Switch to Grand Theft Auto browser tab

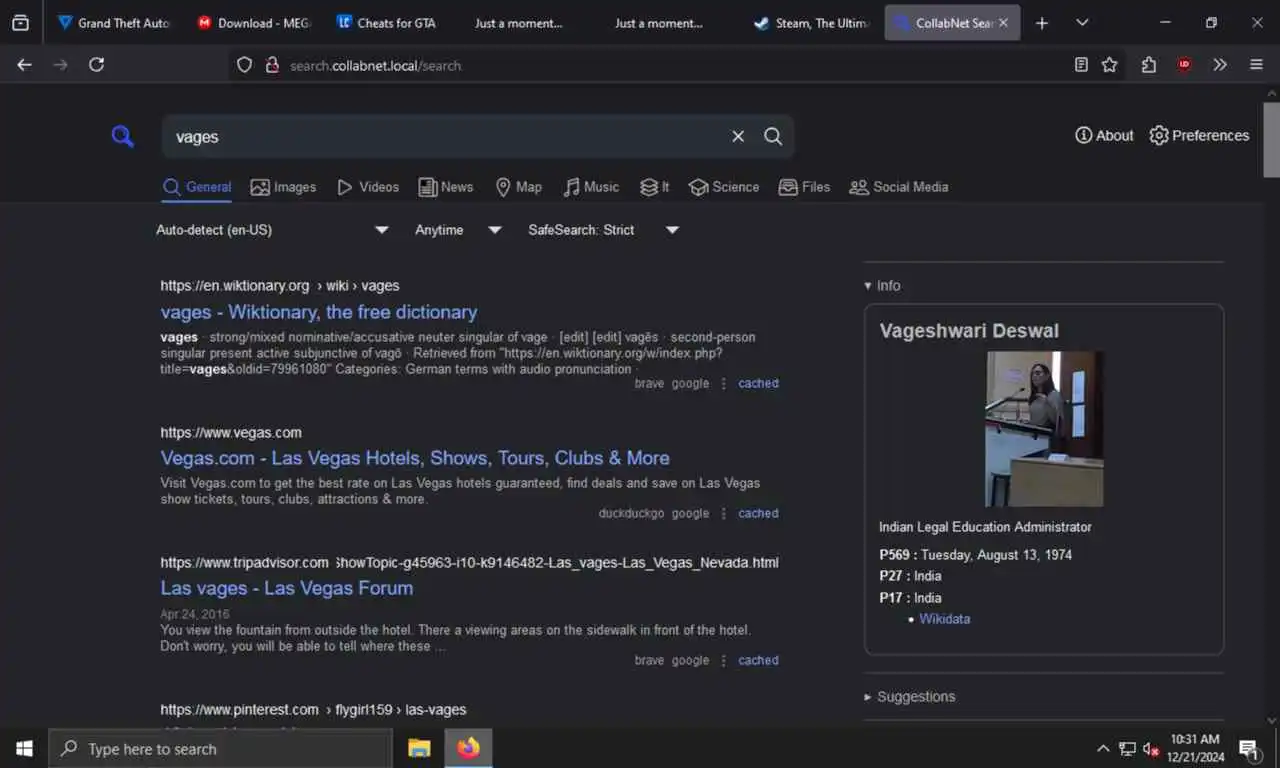(x=113, y=23)
